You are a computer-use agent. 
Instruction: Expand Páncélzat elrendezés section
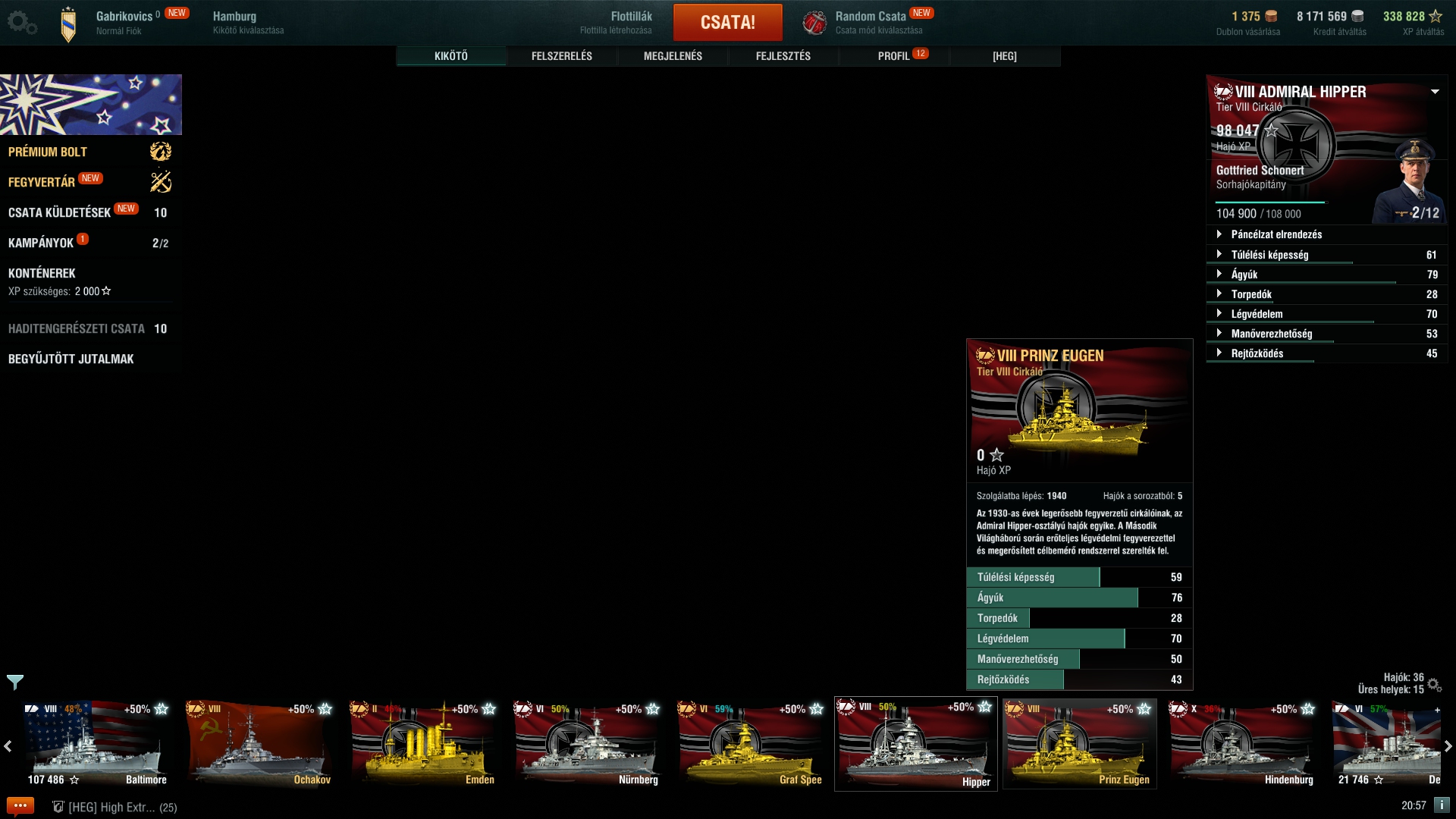tap(1327, 234)
